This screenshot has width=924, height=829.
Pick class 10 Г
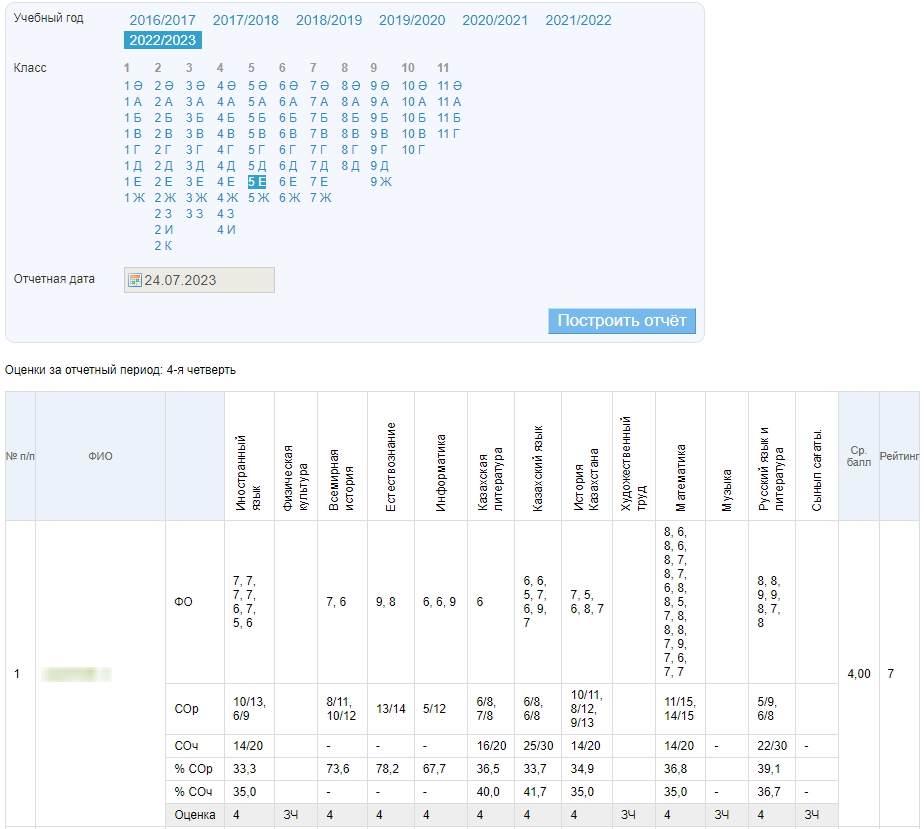coord(414,150)
